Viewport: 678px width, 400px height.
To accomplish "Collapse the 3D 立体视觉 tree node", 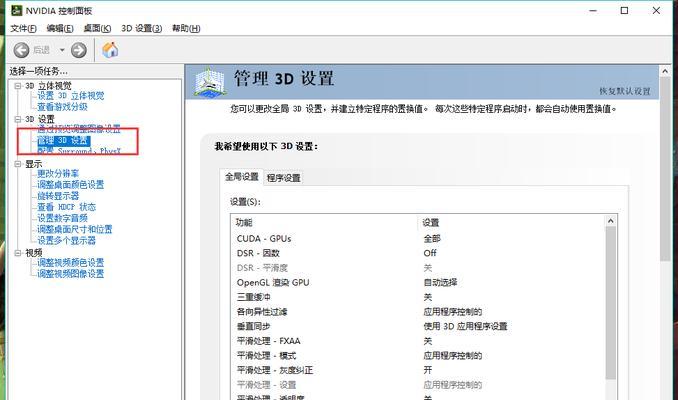I will 18,86.
